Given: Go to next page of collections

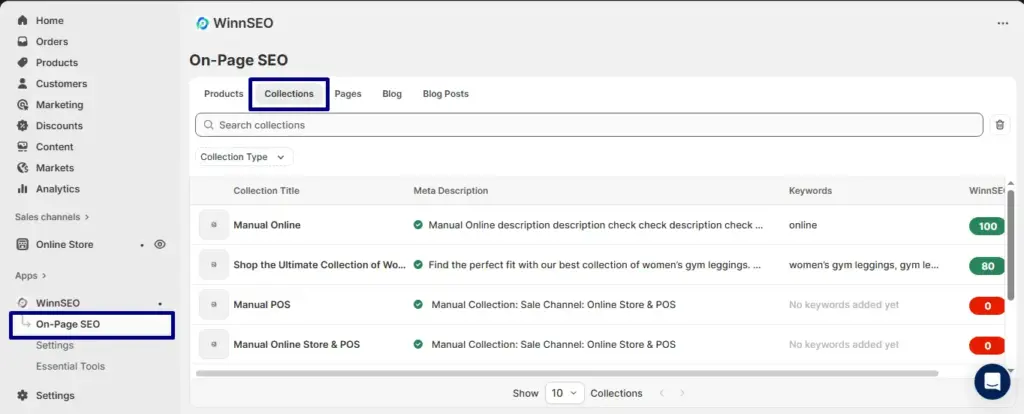Looking at the screenshot, I should point(682,393).
